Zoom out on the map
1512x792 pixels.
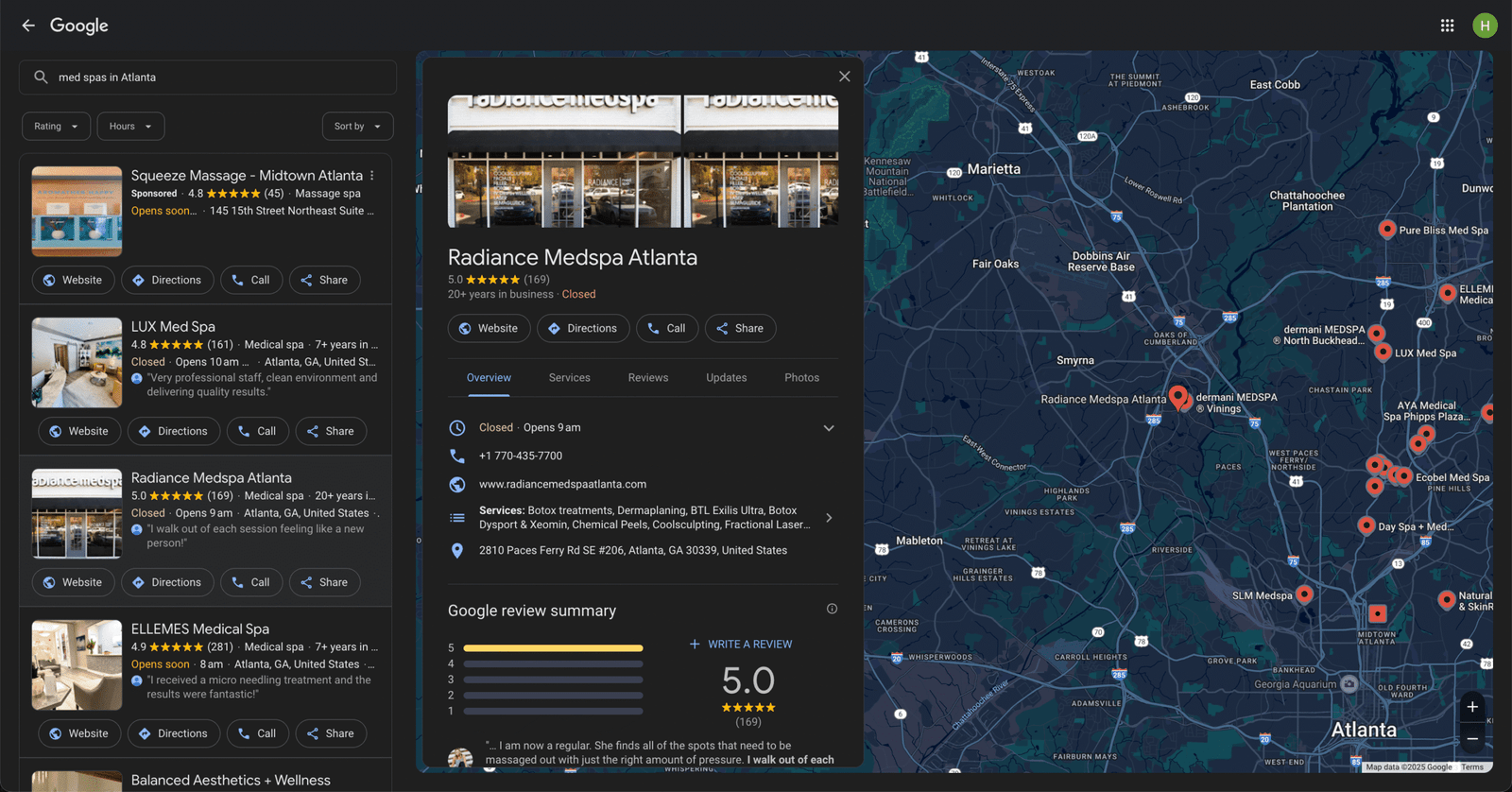(x=1472, y=739)
